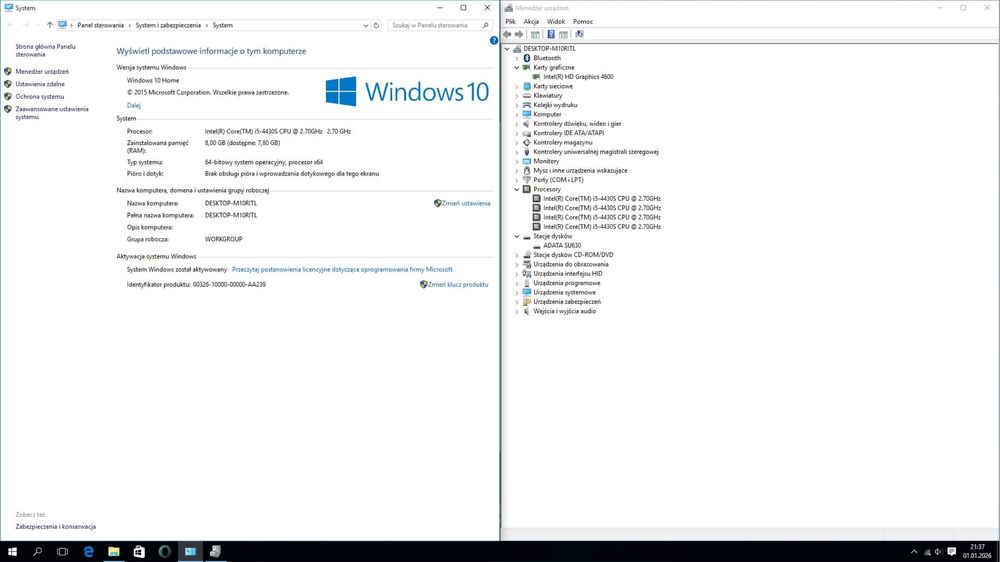The width and height of the screenshot is (1000, 562).
Task: Click the blue help icon in System window
Action: [x=494, y=40]
